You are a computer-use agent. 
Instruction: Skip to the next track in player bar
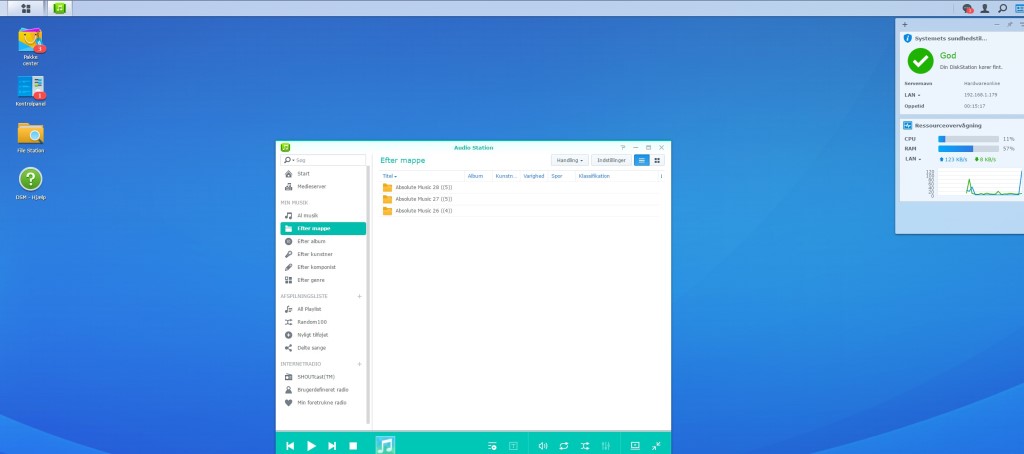332,446
